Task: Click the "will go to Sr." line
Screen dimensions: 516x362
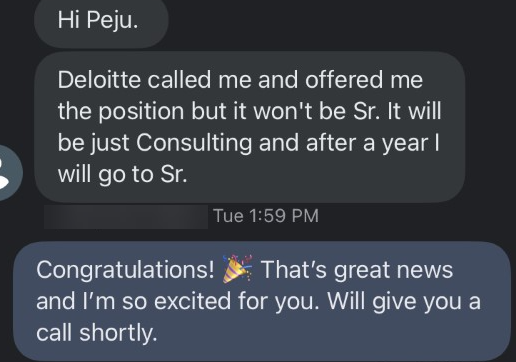Action: tap(122, 174)
